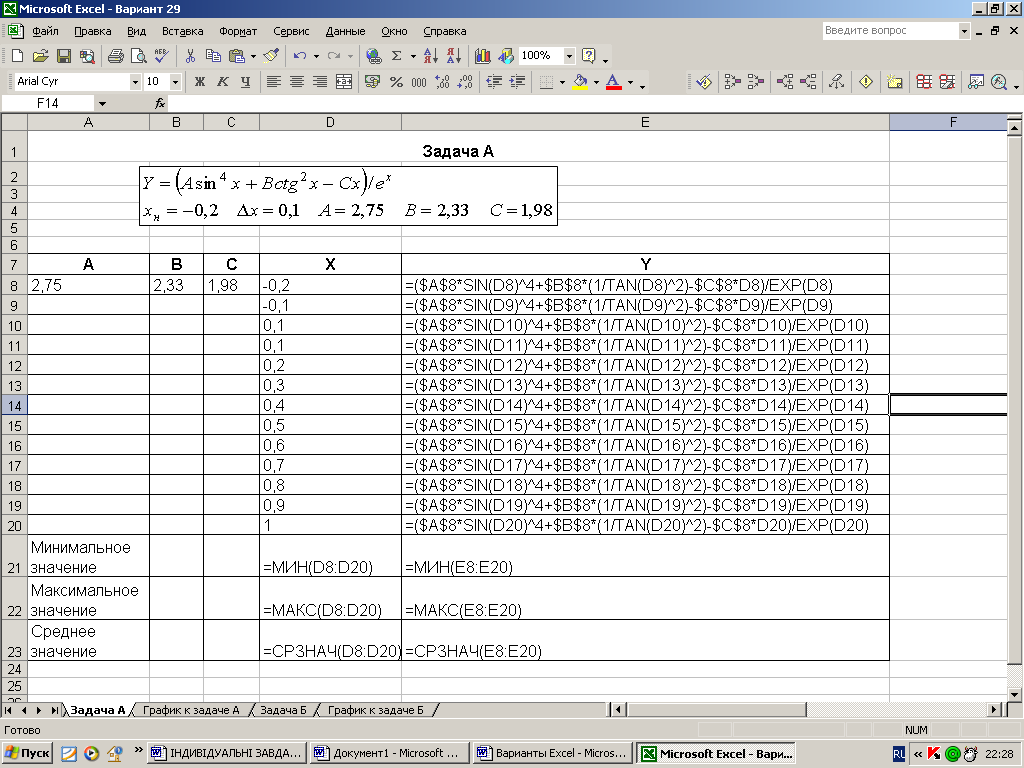
Task: Open the Данные menu
Action: coord(345,31)
